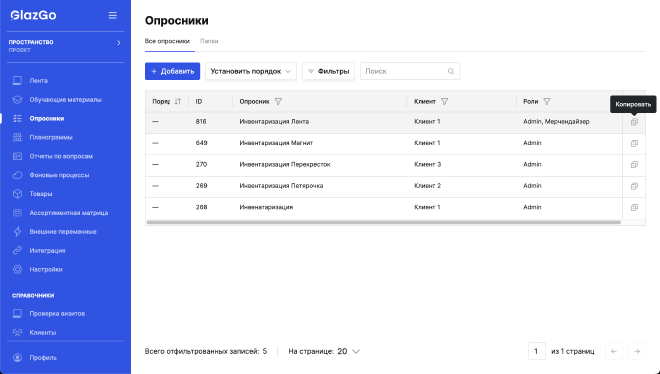Screen dimensions: 660x374
Task: Click the Клиент 2 cell
Action: coord(427,186)
